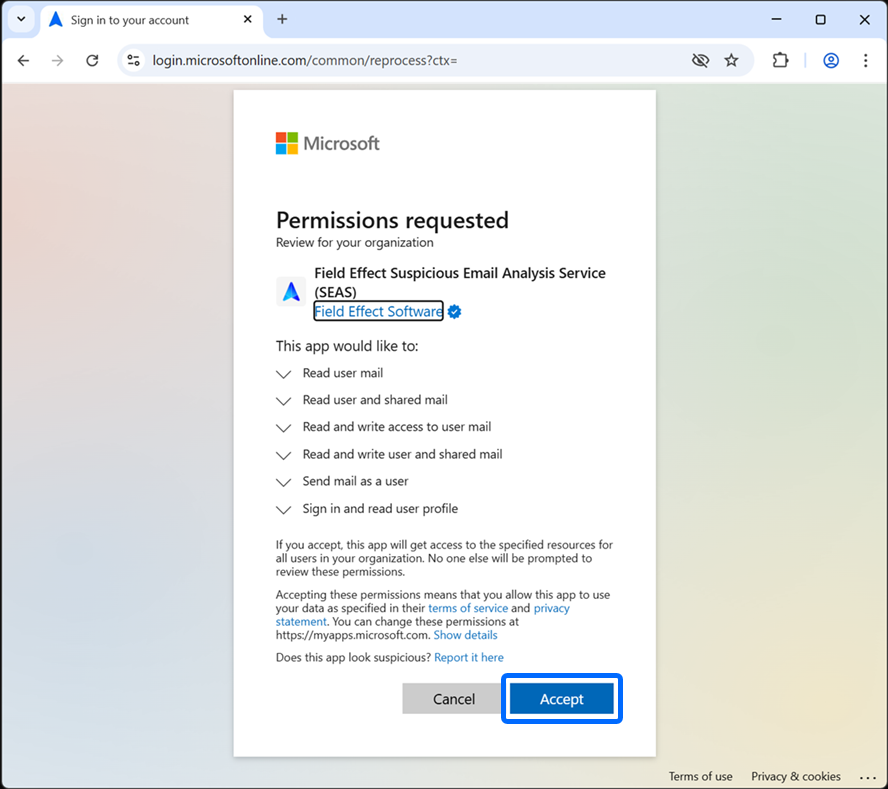Open the terms of service link
Image resolution: width=888 pixels, height=789 pixels.
(x=468, y=608)
